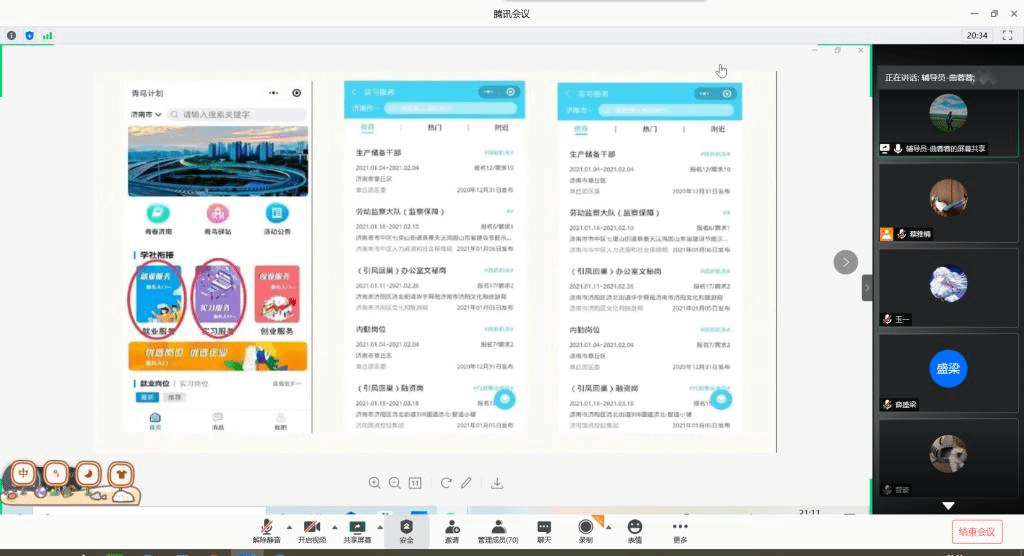The height and width of the screenshot is (556, 1024).
Task: Open 管理成员(70) participant management
Action: [x=498, y=531]
